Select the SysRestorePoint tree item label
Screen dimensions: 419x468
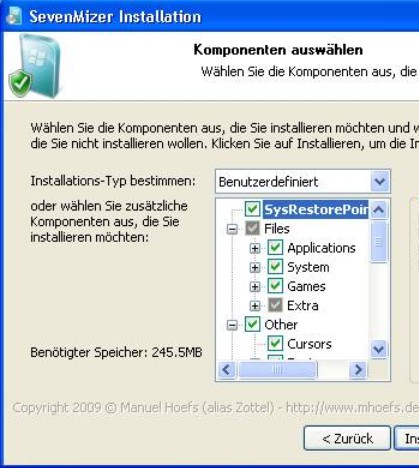point(316,210)
